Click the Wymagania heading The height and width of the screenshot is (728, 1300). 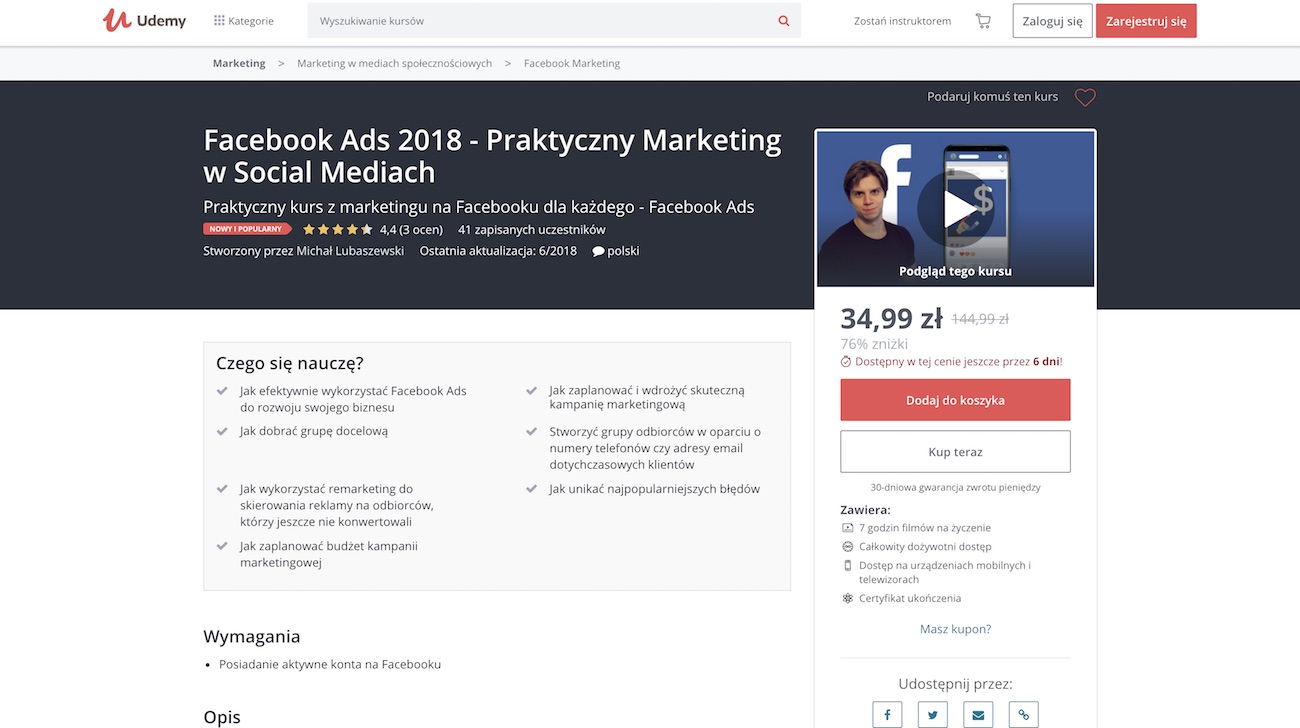[x=252, y=637]
